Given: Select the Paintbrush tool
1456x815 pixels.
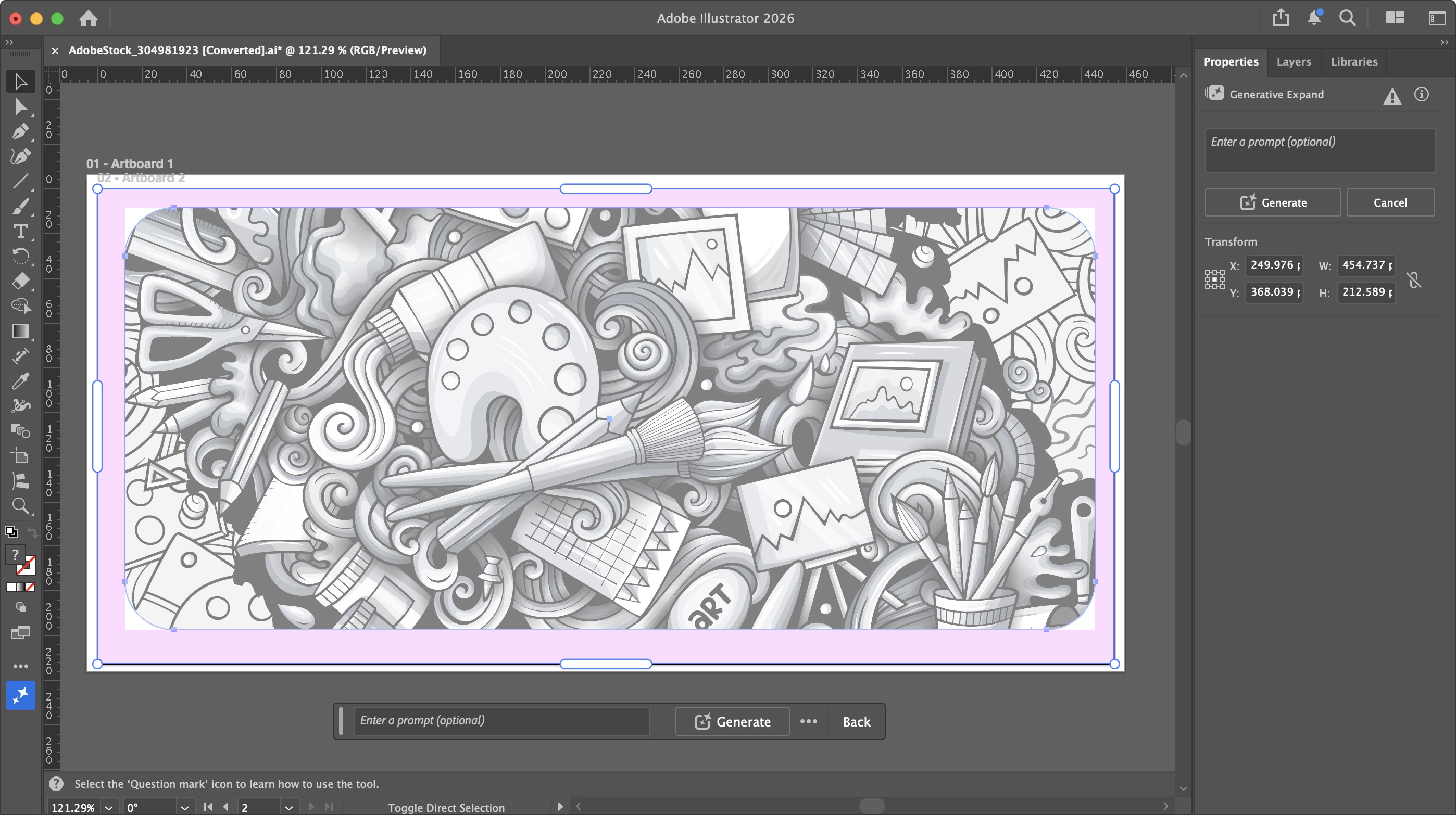Looking at the screenshot, I should pyautogui.click(x=21, y=207).
